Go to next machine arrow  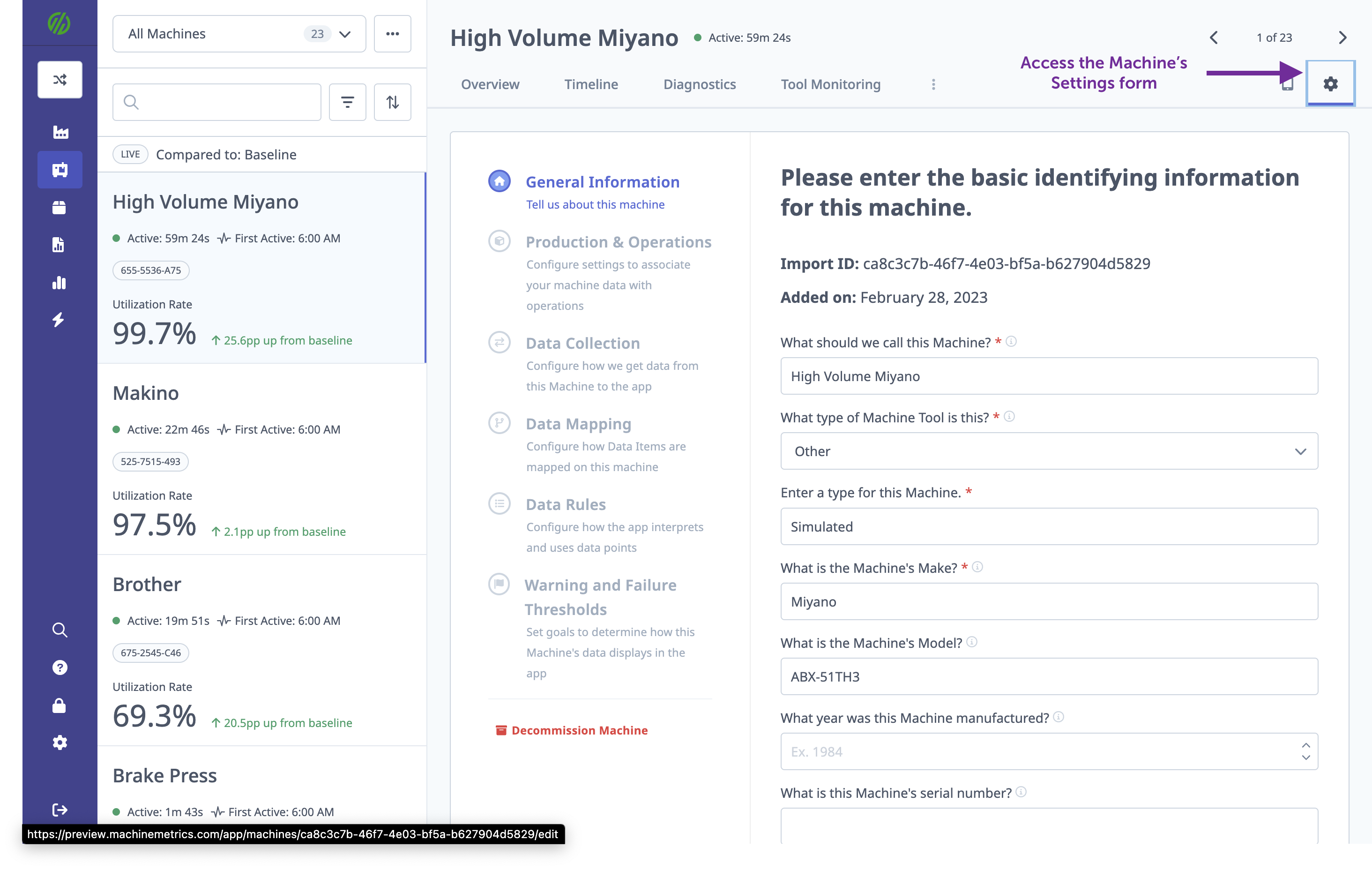pos(1342,37)
